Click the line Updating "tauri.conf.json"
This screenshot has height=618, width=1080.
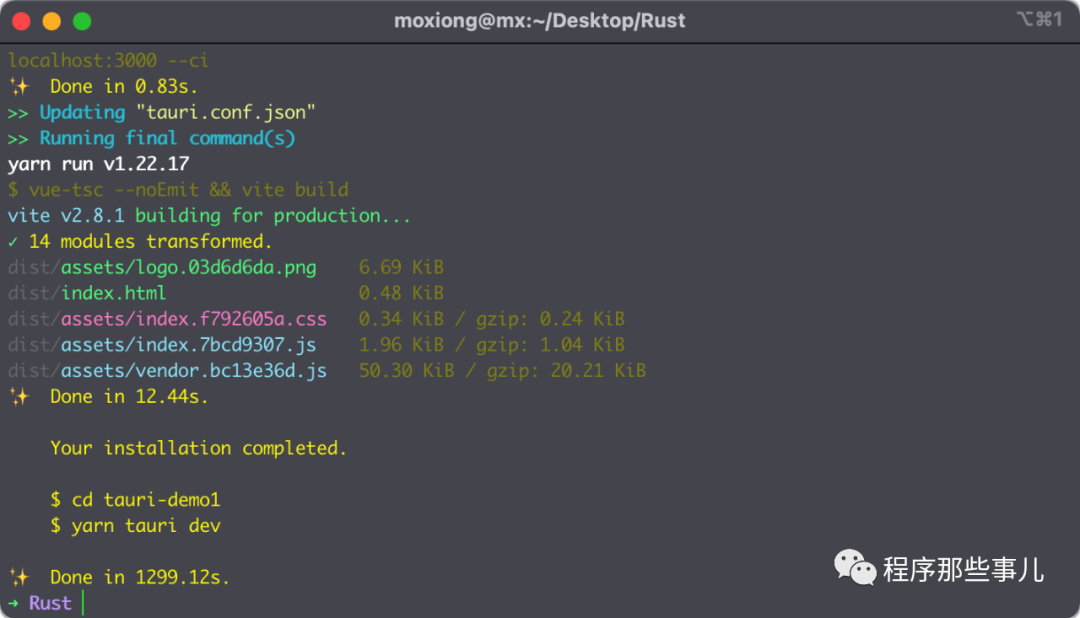point(177,112)
